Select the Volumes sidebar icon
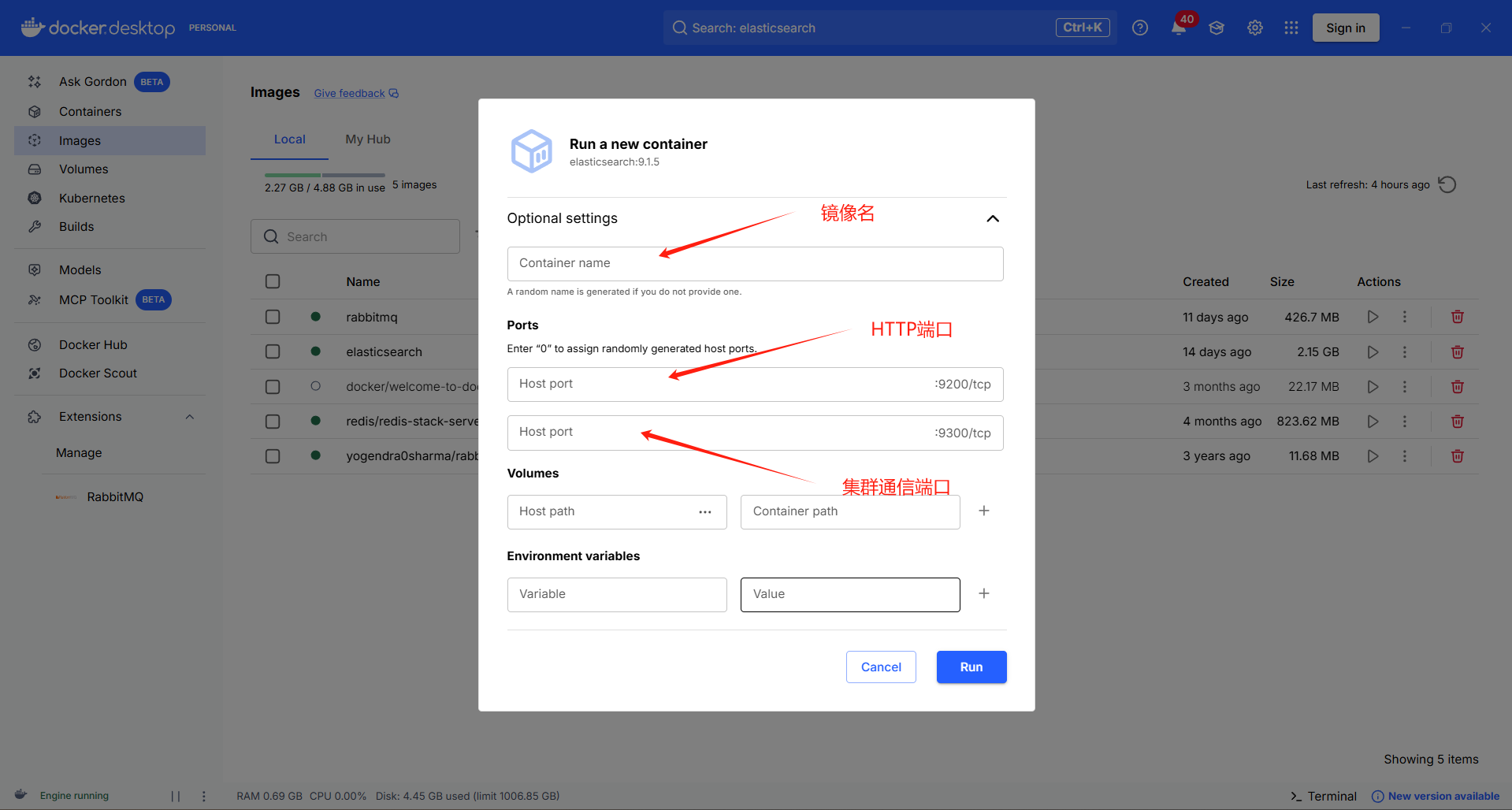The height and width of the screenshot is (810, 1512). (35, 169)
